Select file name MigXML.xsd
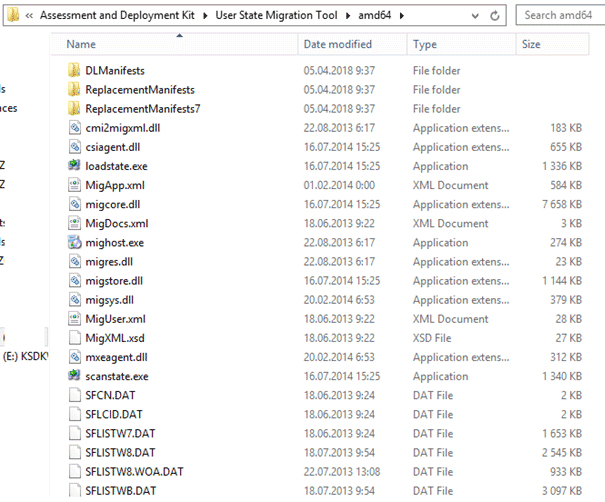Image resolution: width=605 pixels, height=502 pixels. [115, 338]
